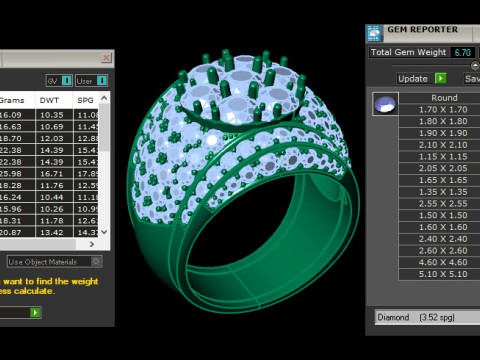Click the Grams cell ending 20.87
This screenshot has width=480, height=360.
coord(17,232)
